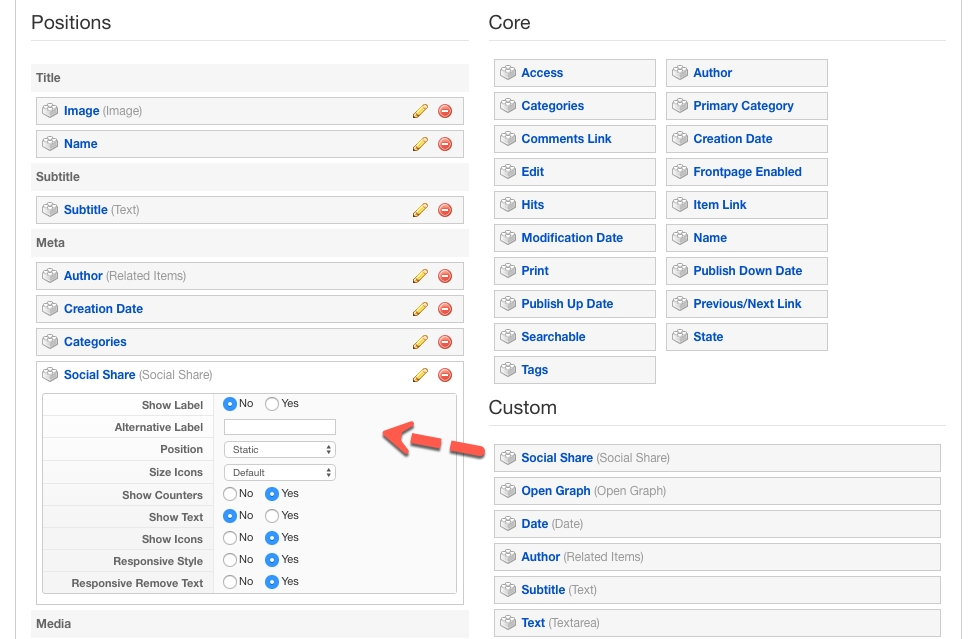Select No for Responsive Style
The width and height of the screenshot is (974, 639).
tap(230, 560)
